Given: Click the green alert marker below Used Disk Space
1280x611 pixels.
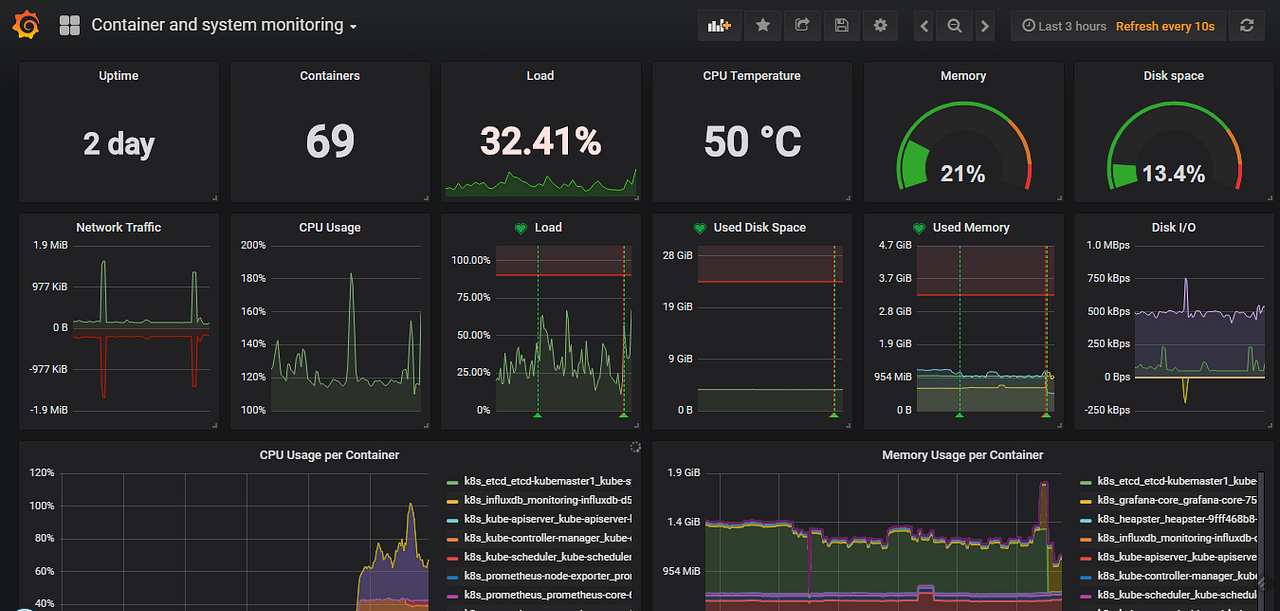Looking at the screenshot, I should coord(833,414).
